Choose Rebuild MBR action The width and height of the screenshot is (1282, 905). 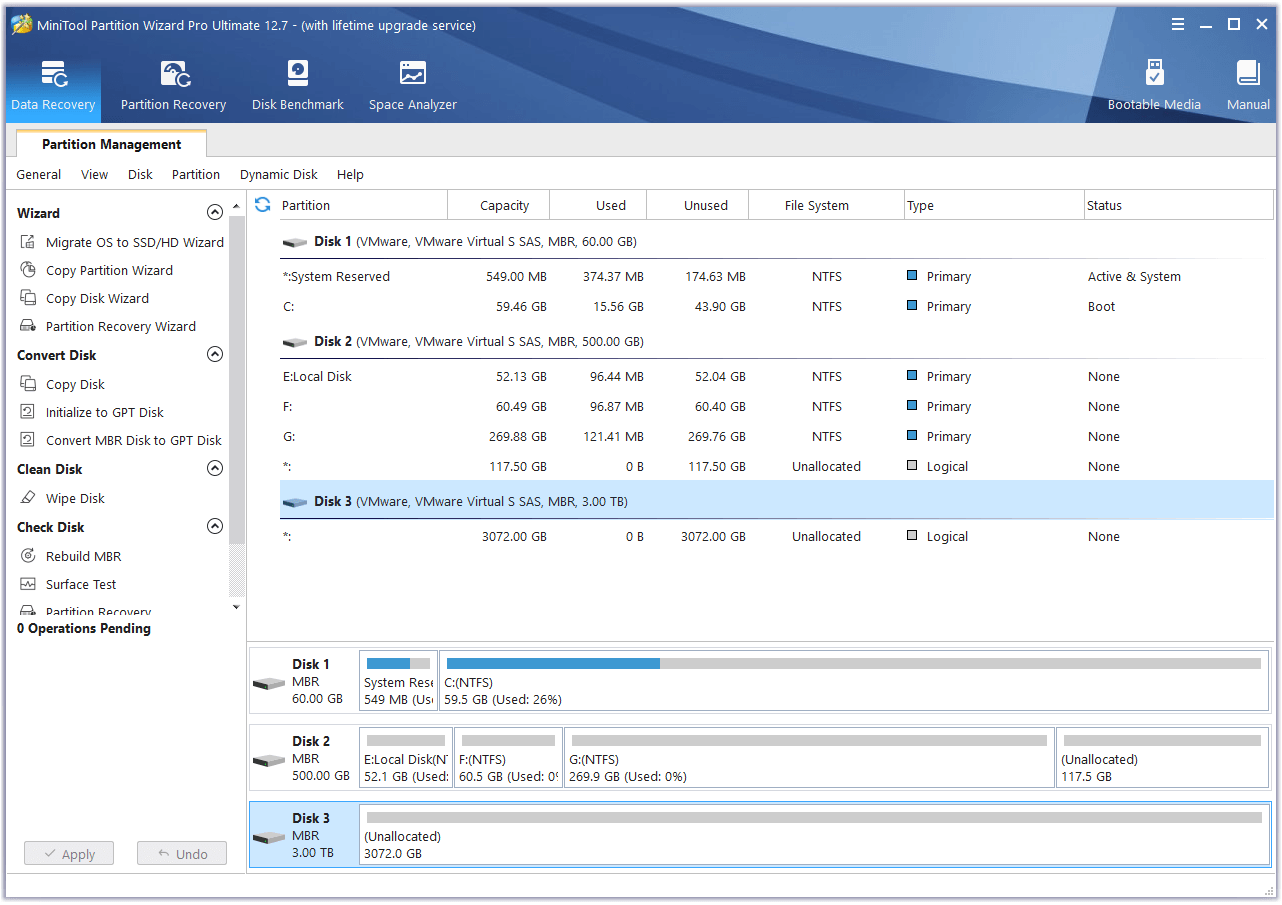tap(71, 556)
